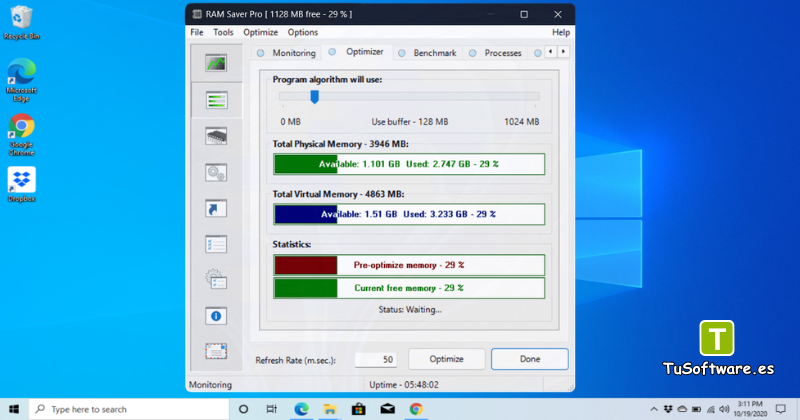
Task: Open Microsoft Store from taskbar
Action: click(359, 409)
